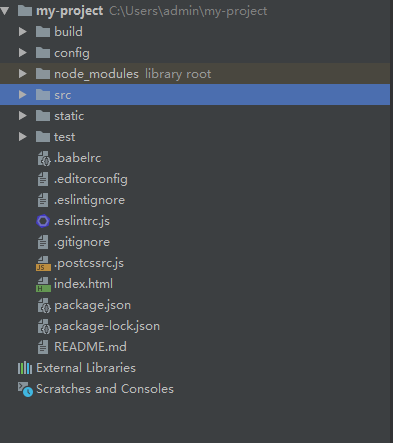Click the README.md file icon
This screenshot has height=443, width=393.
click(43, 347)
